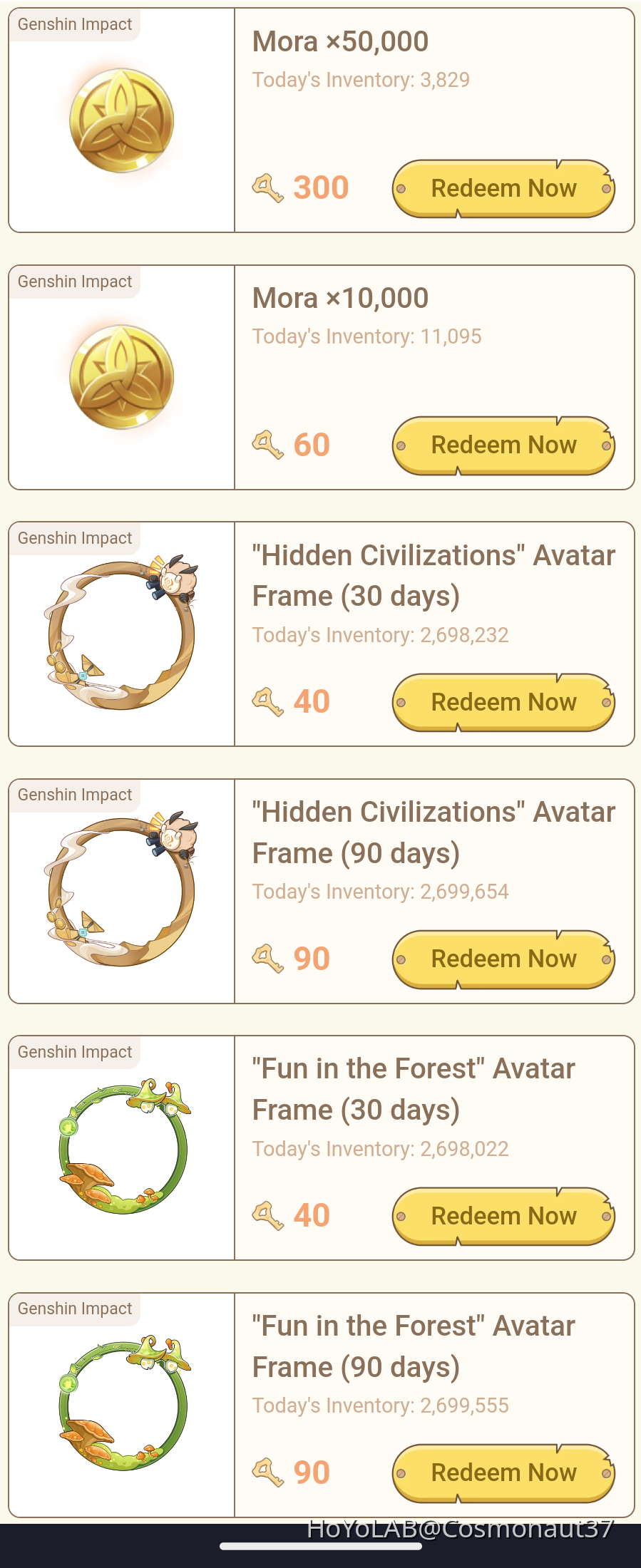Tap the Mora ×10,000 coin image
Image resolution: width=641 pixels, height=1568 pixels.
coord(122,377)
